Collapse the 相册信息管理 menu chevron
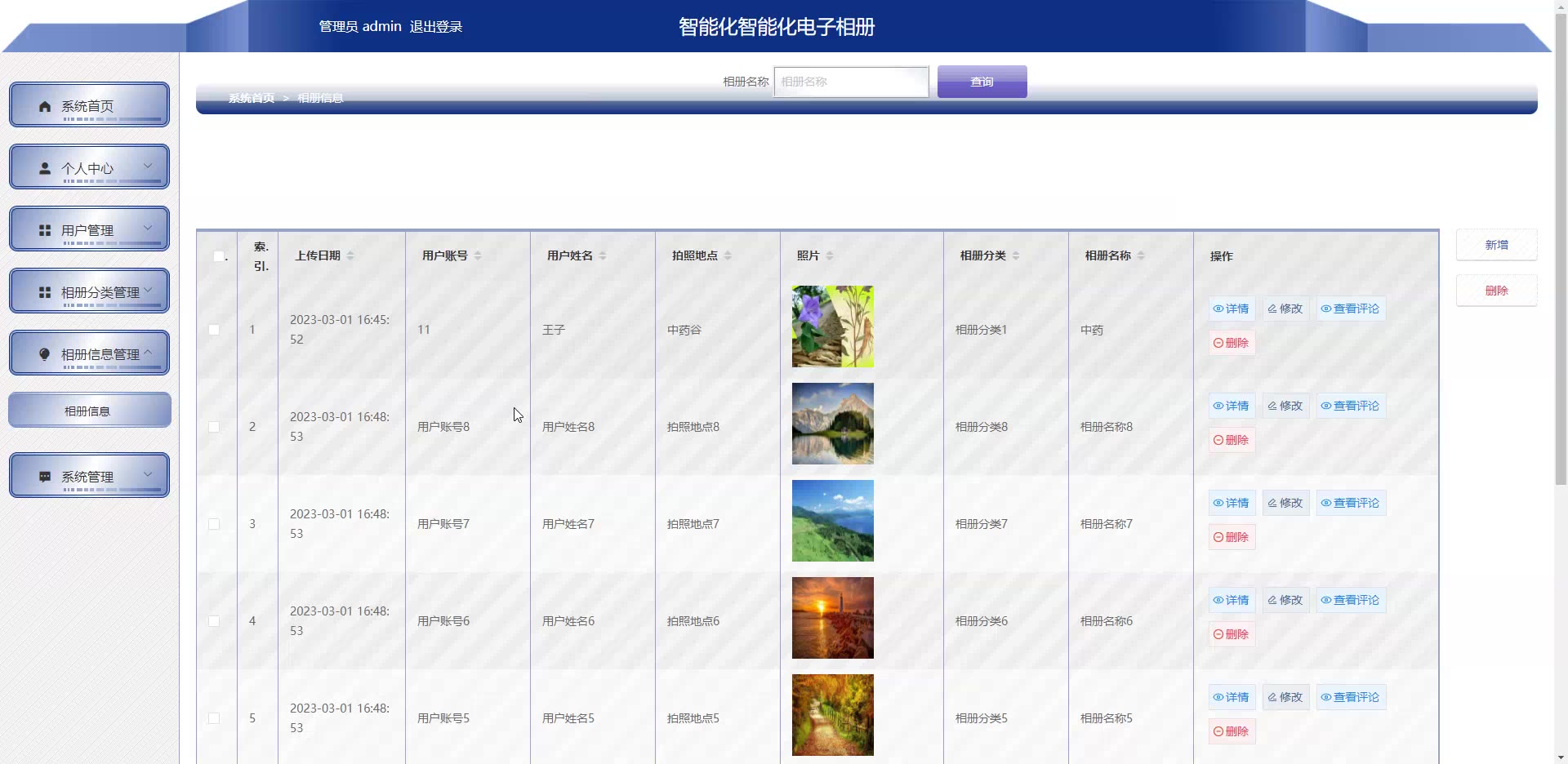The width and height of the screenshot is (1568, 764). point(148,352)
